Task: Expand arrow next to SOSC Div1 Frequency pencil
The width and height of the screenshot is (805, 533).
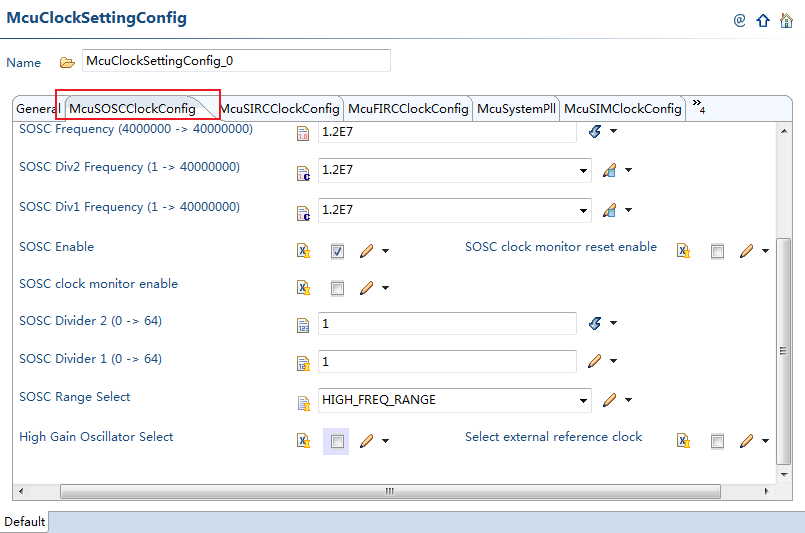Action: 628,210
